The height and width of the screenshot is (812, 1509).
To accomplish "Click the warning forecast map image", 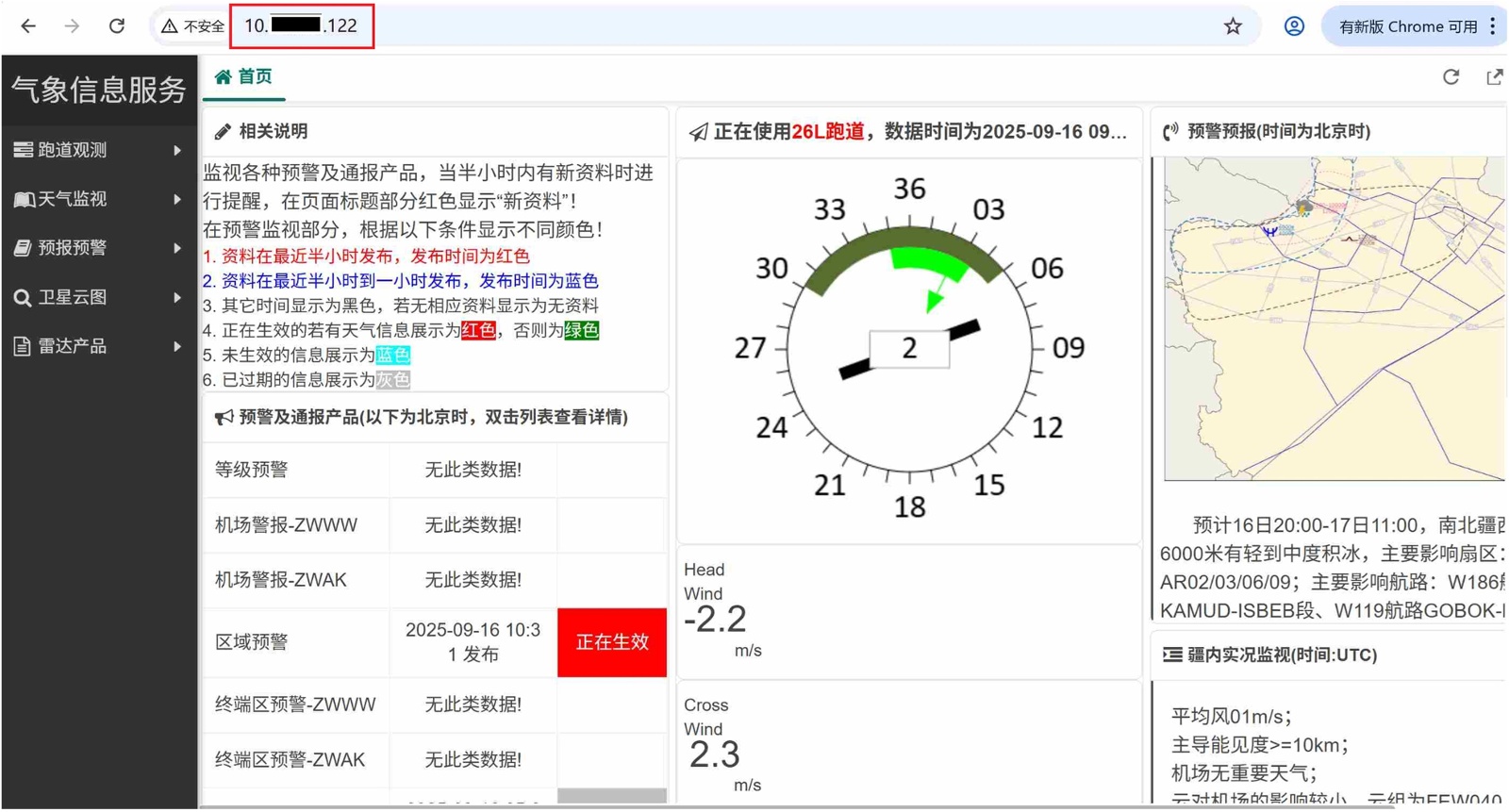I will [x=1333, y=319].
